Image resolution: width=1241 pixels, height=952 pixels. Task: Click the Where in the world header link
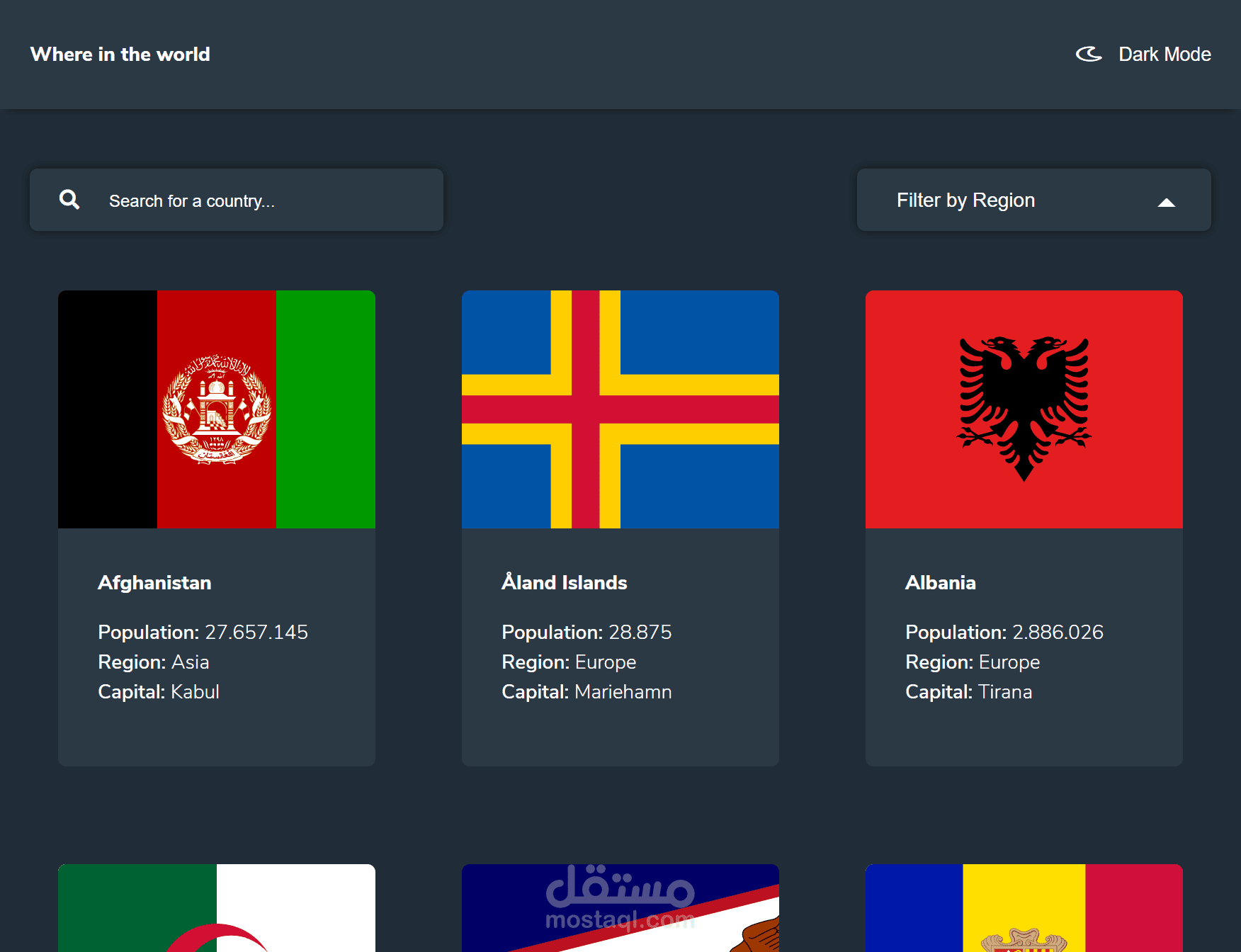tap(120, 54)
